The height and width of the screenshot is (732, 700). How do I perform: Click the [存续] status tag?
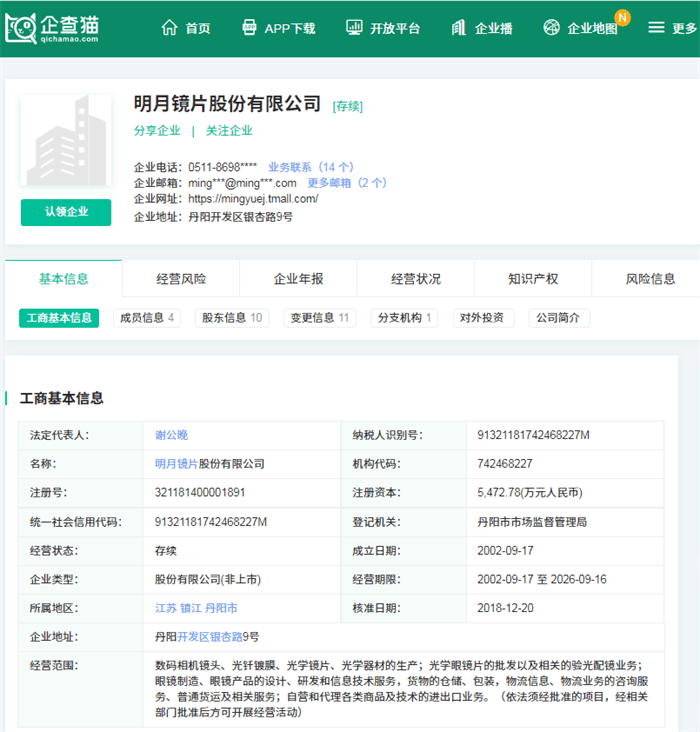pyautogui.click(x=347, y=106)
